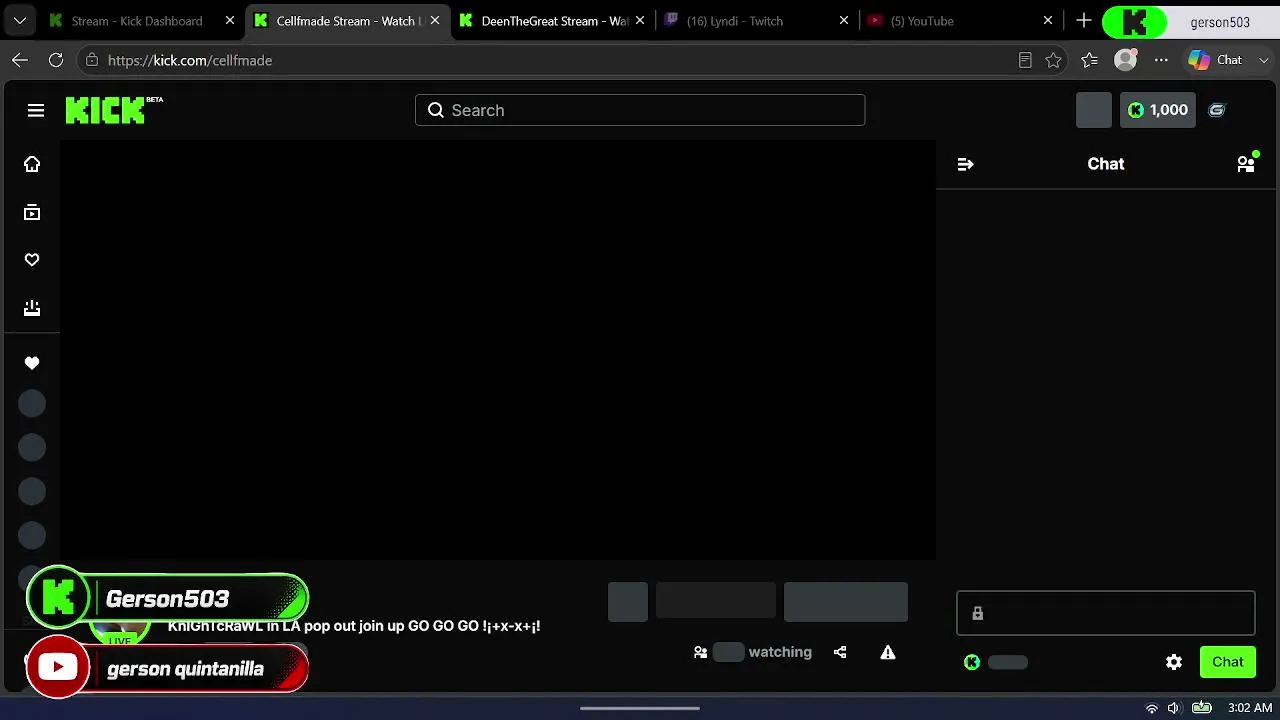Open the 1,000 Kicks balance button

point(1158,110)
